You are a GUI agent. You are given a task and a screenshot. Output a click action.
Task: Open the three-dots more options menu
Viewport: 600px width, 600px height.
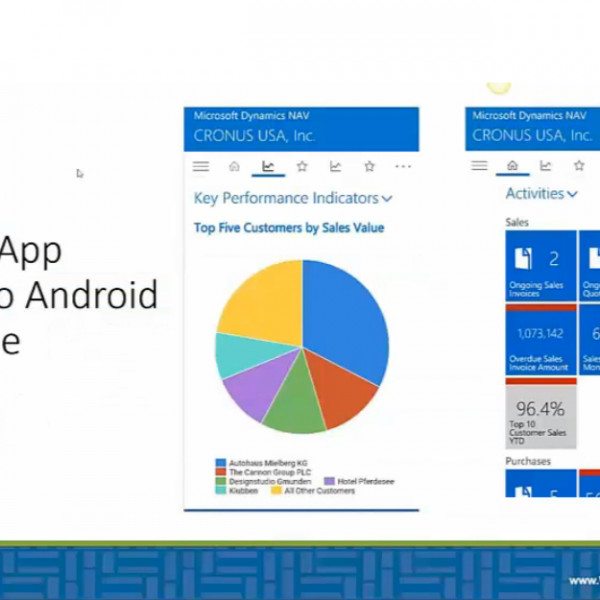[x=403, y=166]
